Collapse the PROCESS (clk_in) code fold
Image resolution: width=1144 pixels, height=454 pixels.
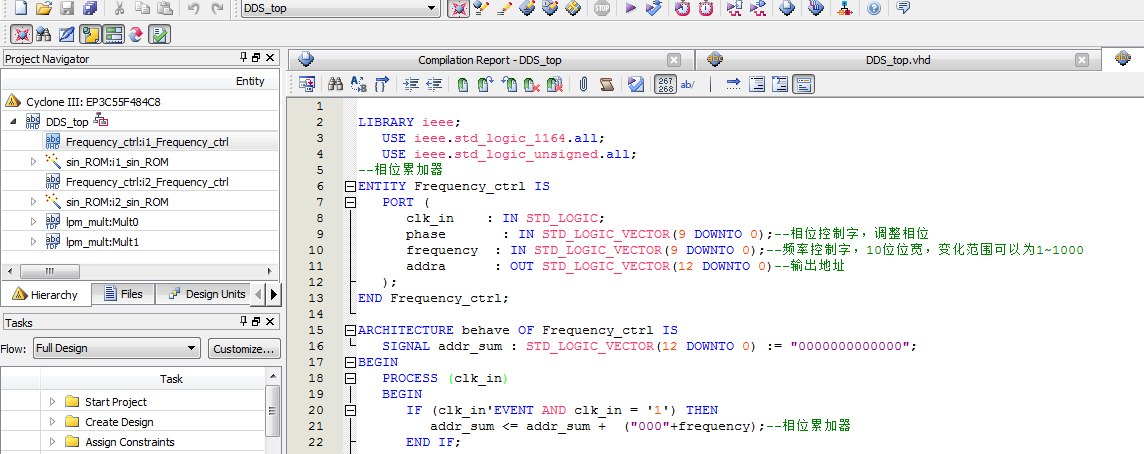pos(349,378)
